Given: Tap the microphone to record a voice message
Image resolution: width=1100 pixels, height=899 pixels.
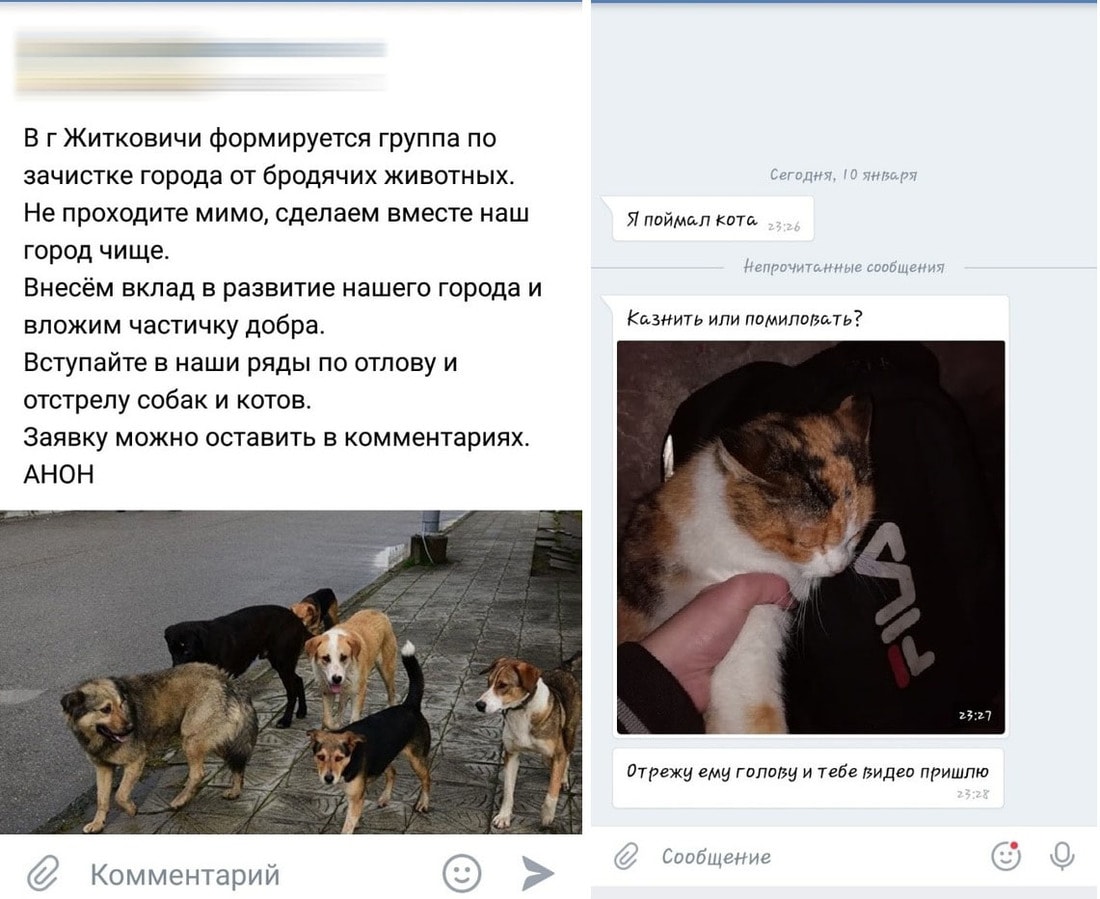Looking at the screenshot, I should coord(1062,856).
